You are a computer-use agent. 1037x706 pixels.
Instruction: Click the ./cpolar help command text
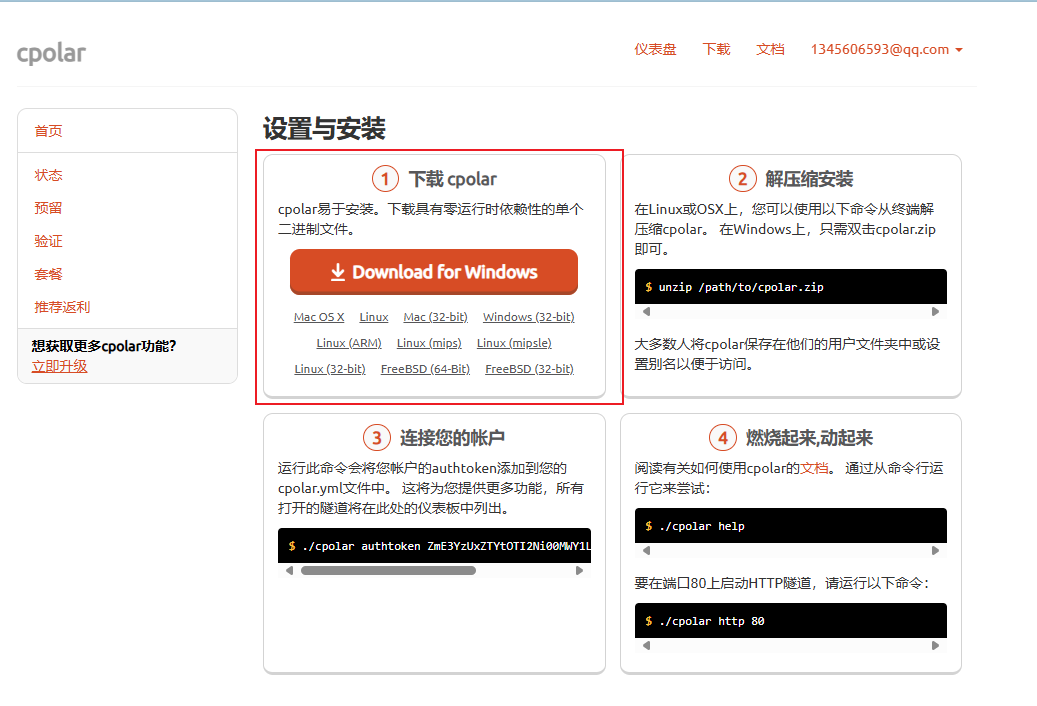702,526
